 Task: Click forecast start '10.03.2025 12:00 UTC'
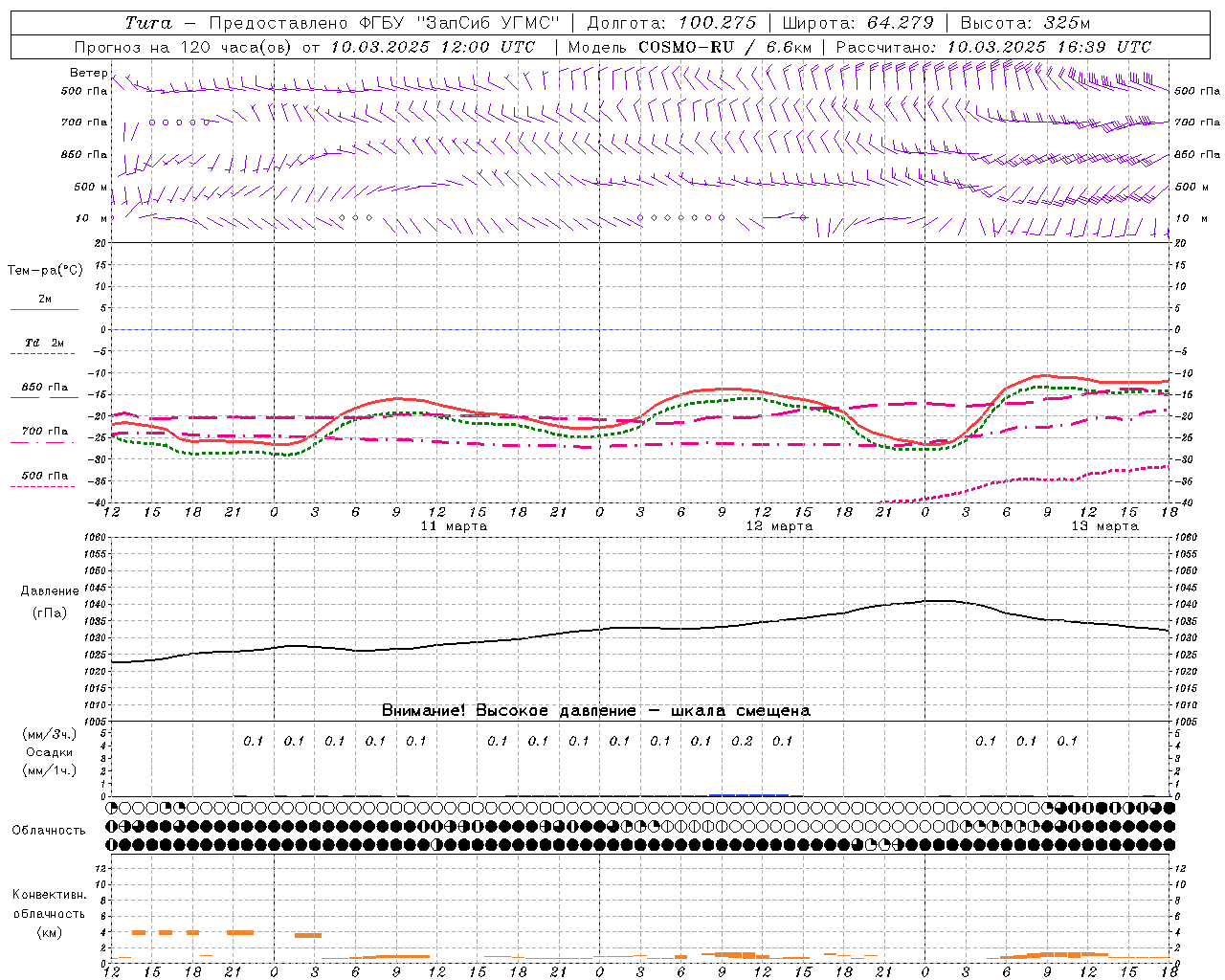click(433, 47)
